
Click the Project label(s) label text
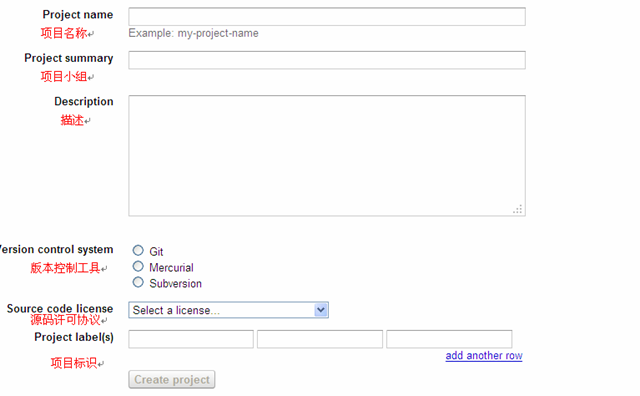[x=74, y=337]
